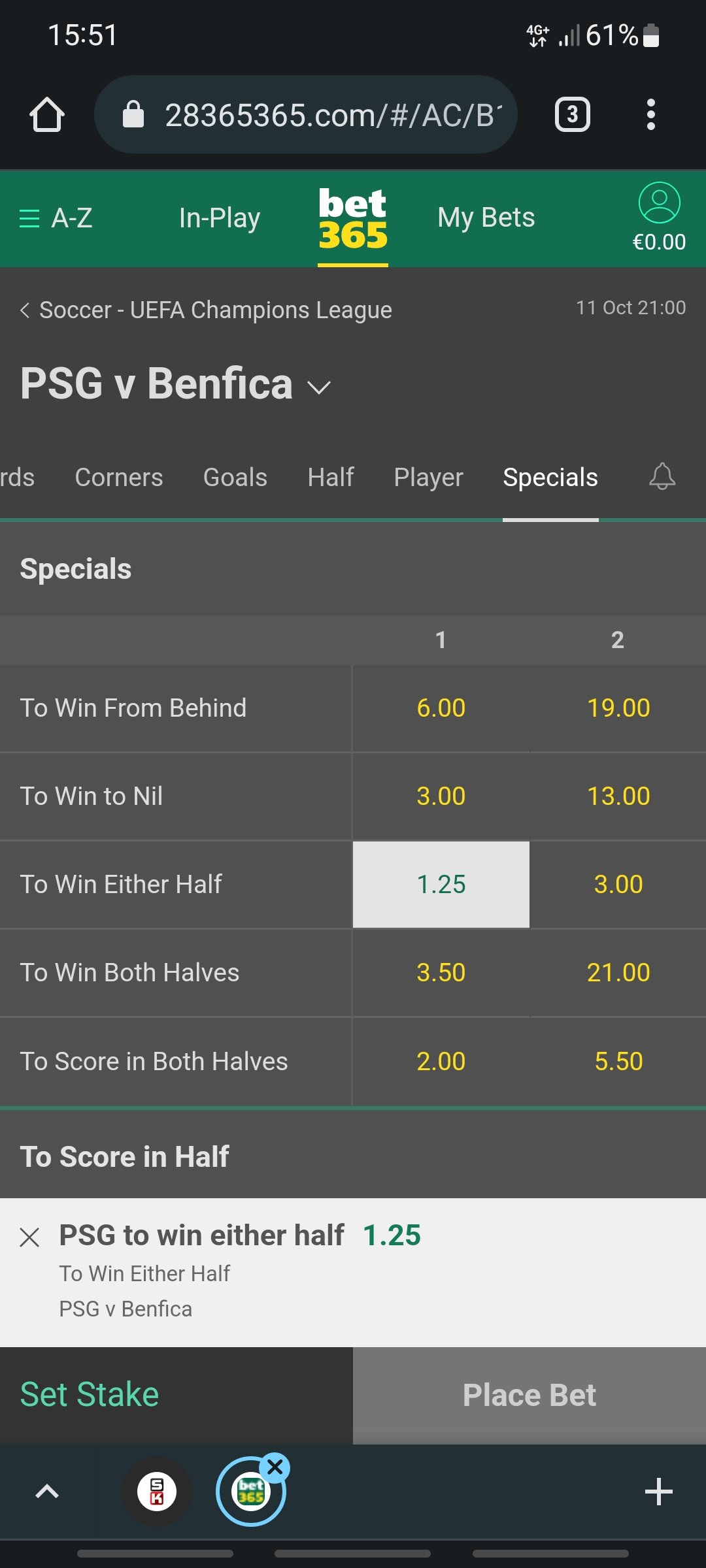Tap the browser home icon
The image size is (706, 1568).
(47, 114)
